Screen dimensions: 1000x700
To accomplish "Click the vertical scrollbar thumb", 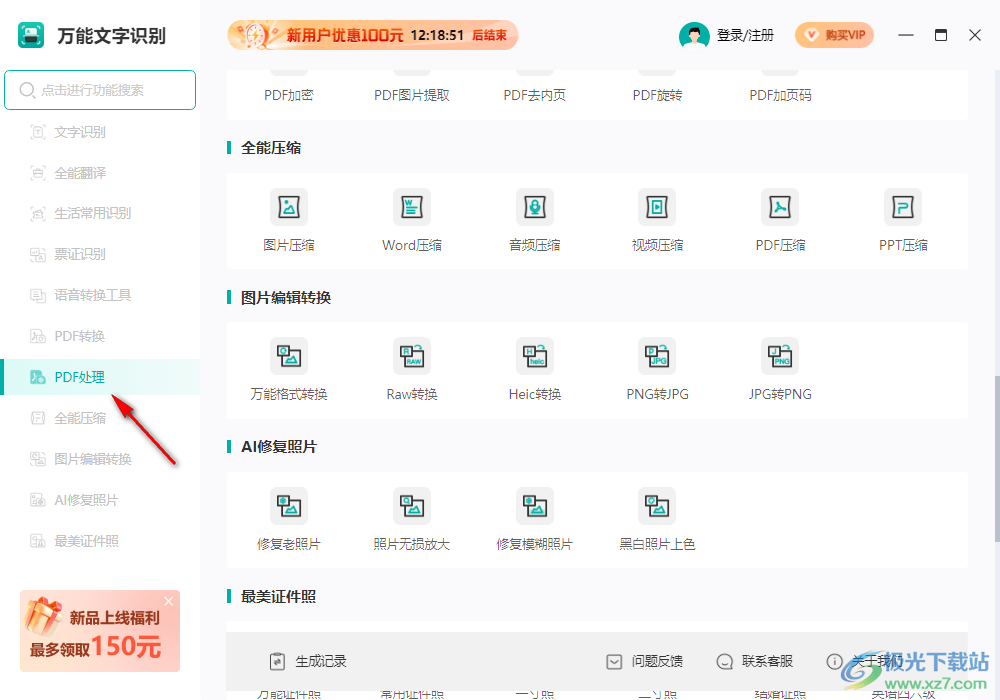I will pyautogui.click(x=997, y=459).
